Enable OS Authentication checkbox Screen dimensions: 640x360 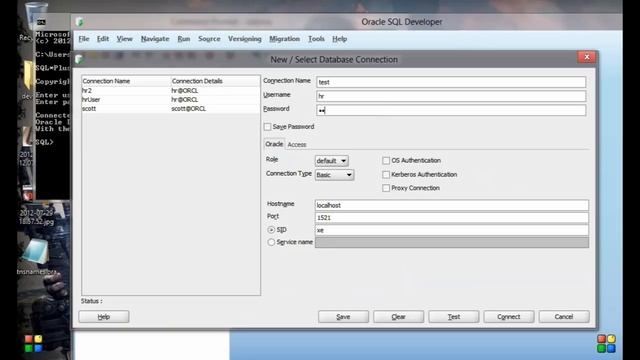386,160
